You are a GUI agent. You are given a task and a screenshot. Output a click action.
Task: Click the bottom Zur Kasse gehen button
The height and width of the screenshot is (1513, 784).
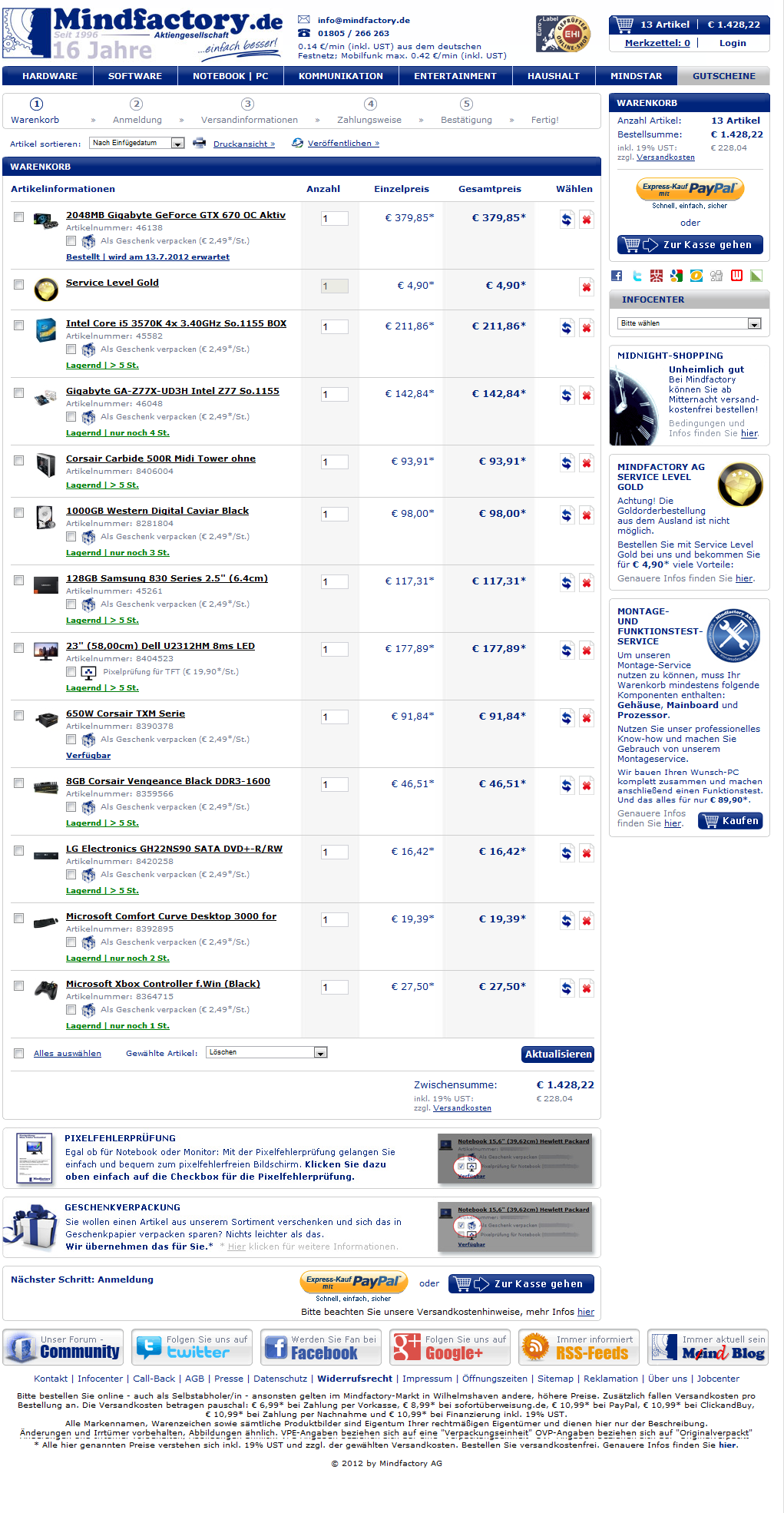pos(521,1283)
